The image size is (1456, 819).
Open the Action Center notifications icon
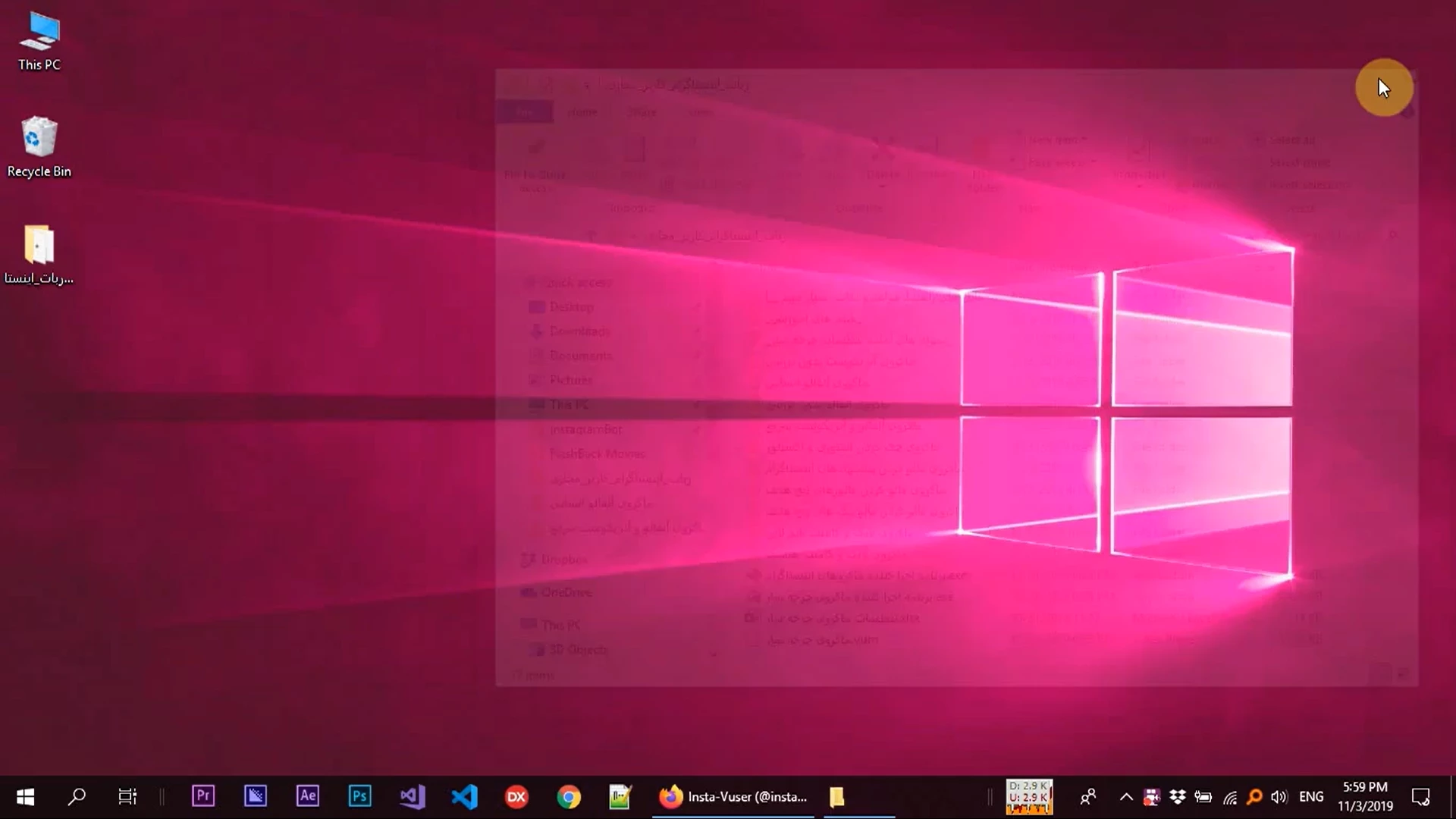[x=1420, y=796]
